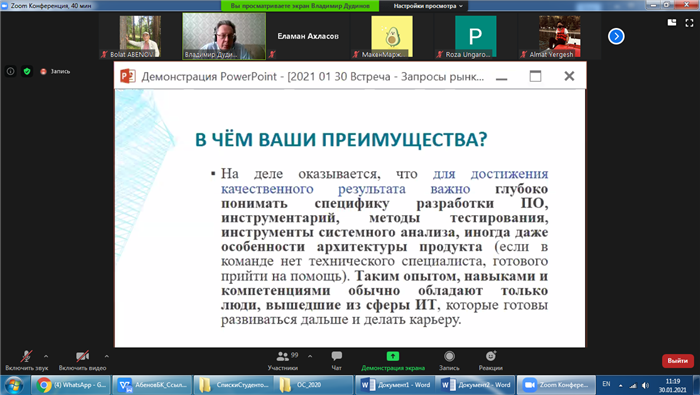The image size is (700, 395).
Task: Open Настройки просмотра view options dropdown
Action: point(428,6)
